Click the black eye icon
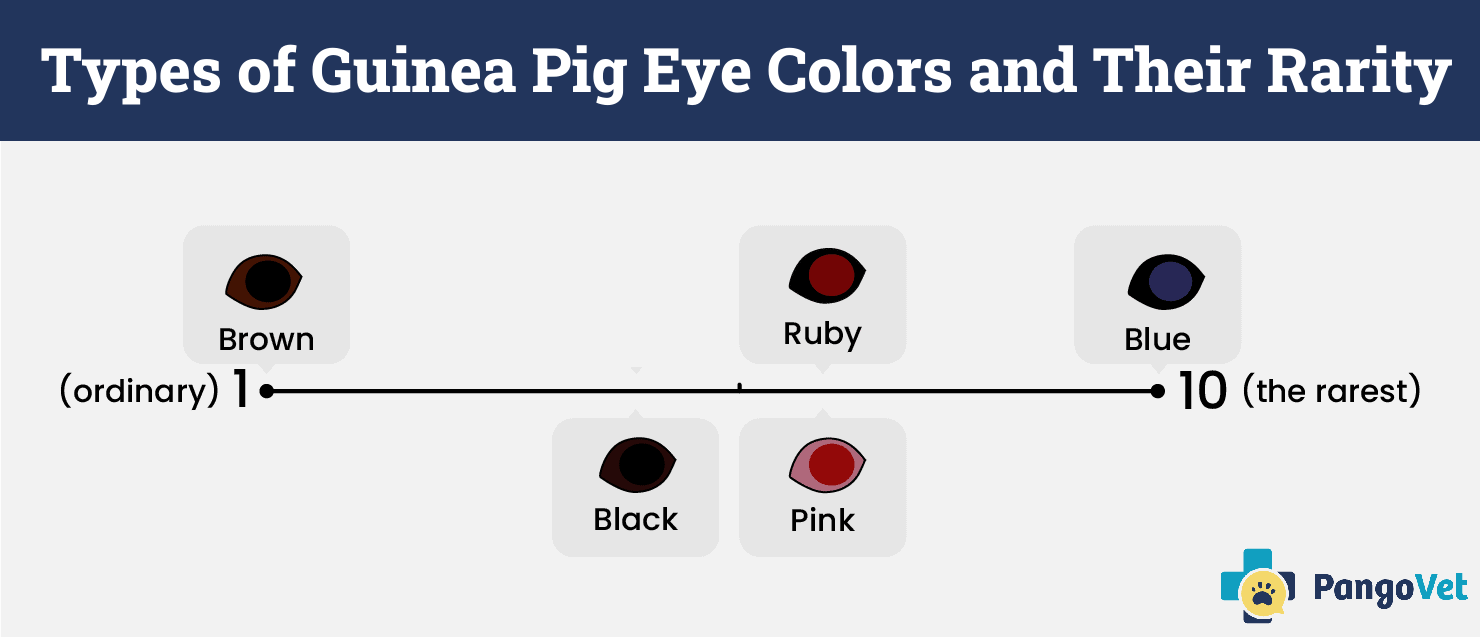 [x=637, y=464]
